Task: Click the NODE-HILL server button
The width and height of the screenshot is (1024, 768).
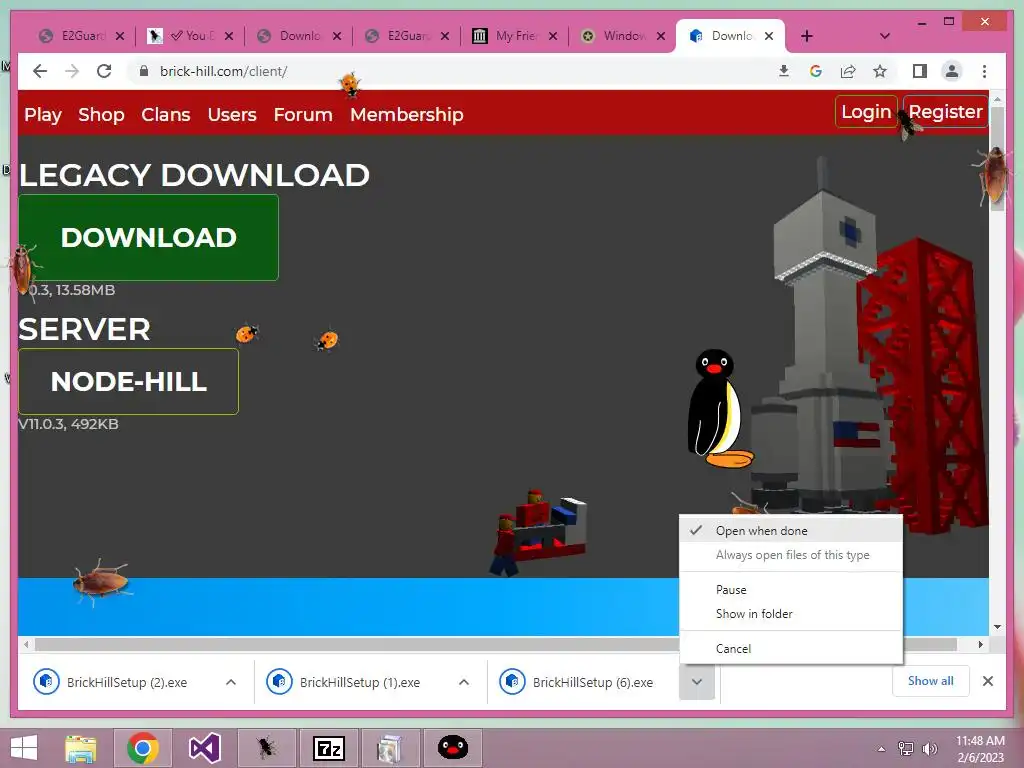Action: [x=129, y=381]
